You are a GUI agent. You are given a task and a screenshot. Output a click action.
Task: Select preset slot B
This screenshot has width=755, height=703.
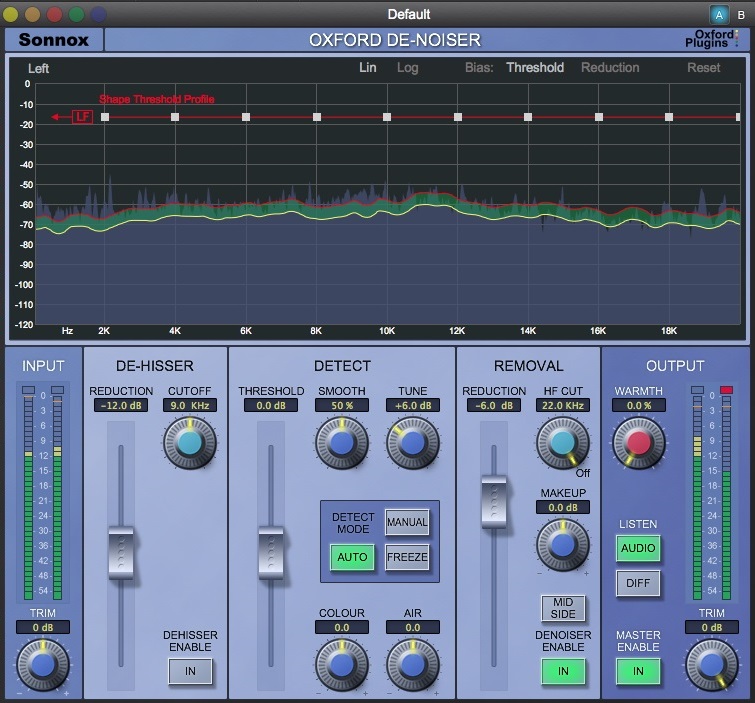point(742,15)
